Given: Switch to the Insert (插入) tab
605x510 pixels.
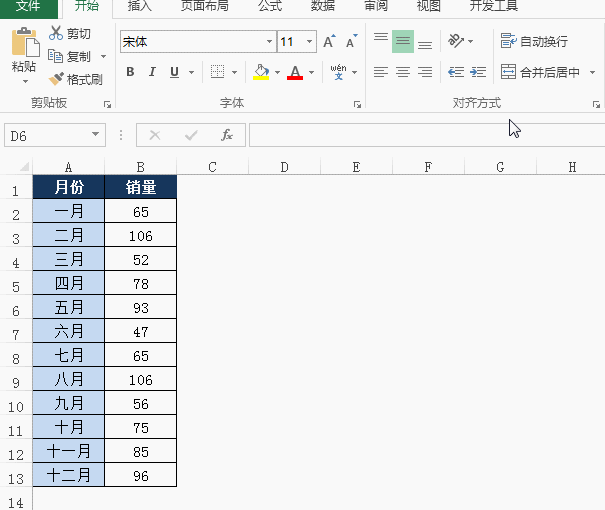Looking at the screenshot, I should click(x=140, y=6).
